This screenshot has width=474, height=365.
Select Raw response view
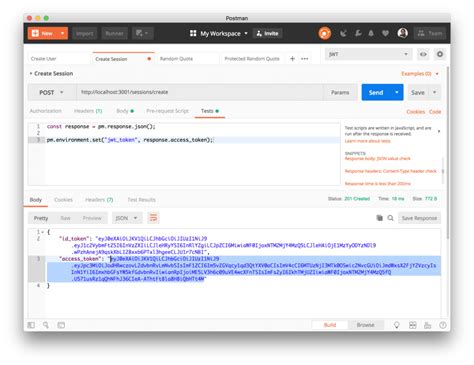[65, 218]
